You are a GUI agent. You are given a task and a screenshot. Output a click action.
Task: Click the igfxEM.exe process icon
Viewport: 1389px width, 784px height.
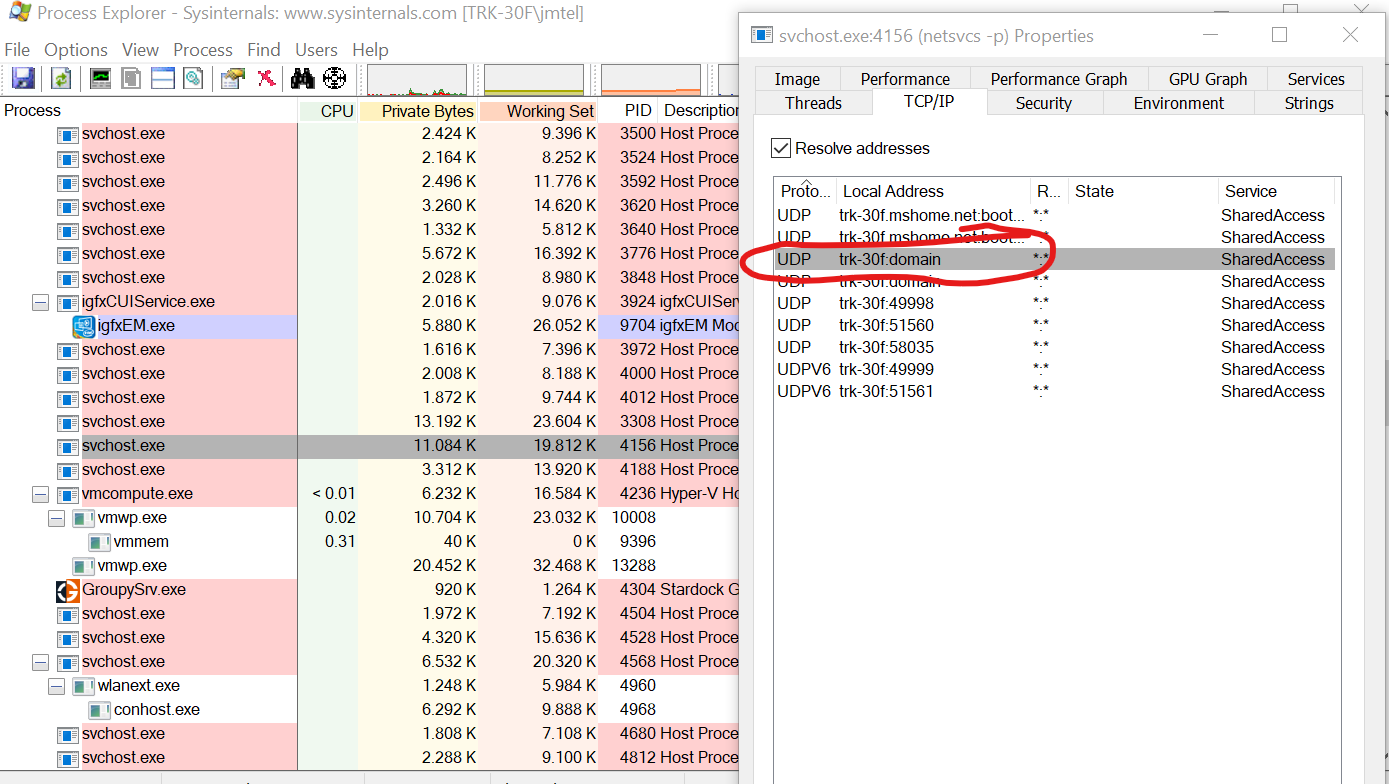84,326
